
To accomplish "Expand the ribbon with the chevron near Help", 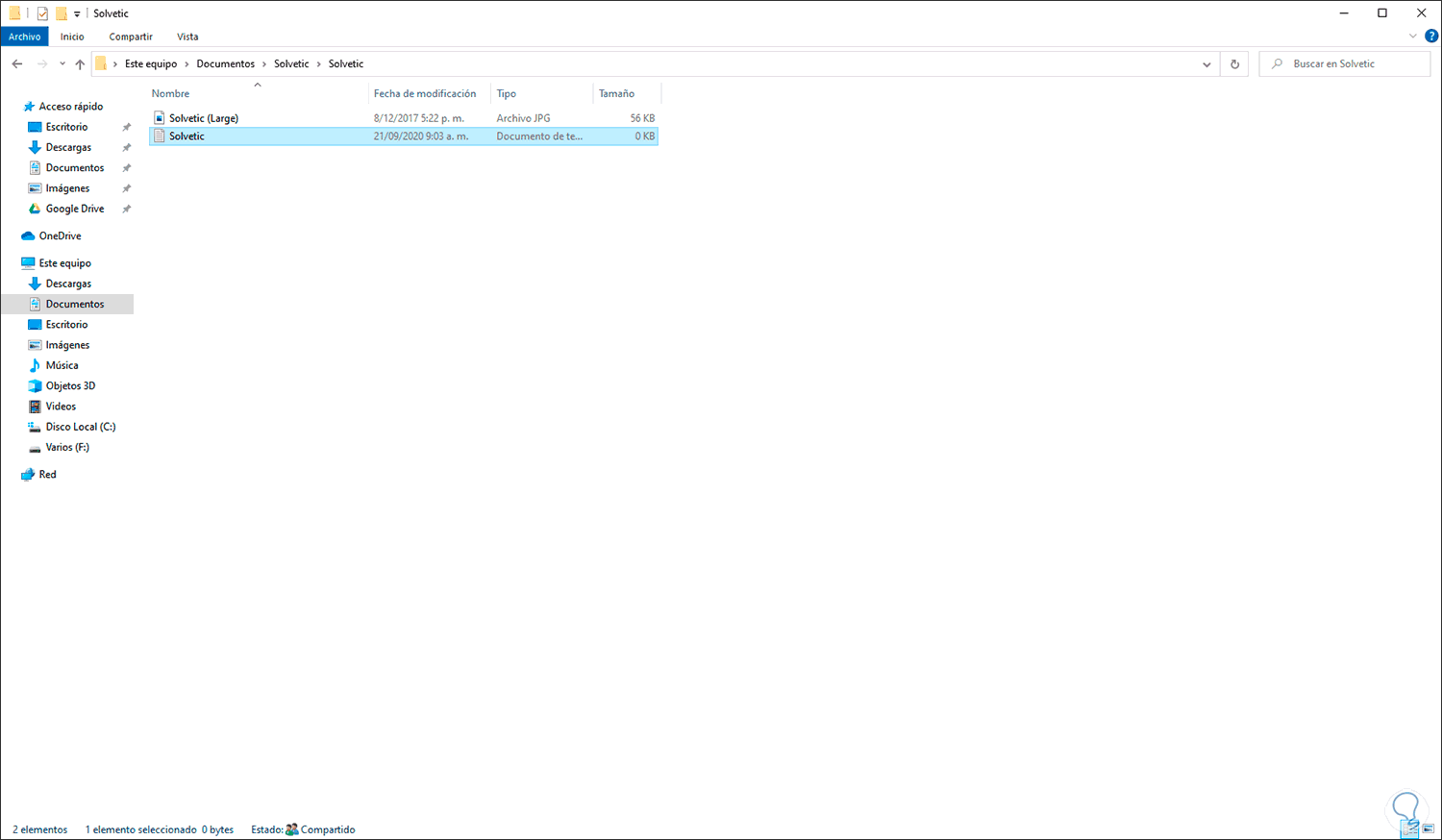I will click(x=1413, y=37).
